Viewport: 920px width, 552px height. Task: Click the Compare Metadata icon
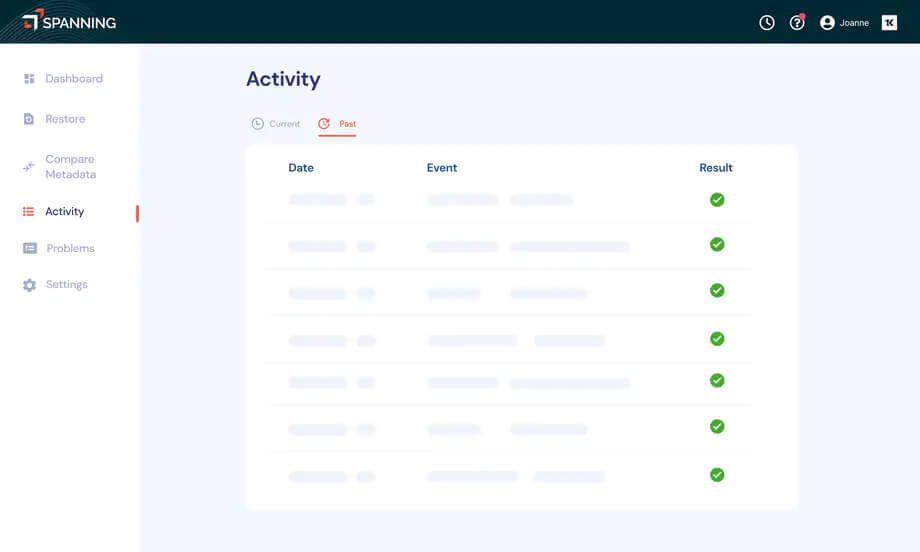tap(28, 167)
